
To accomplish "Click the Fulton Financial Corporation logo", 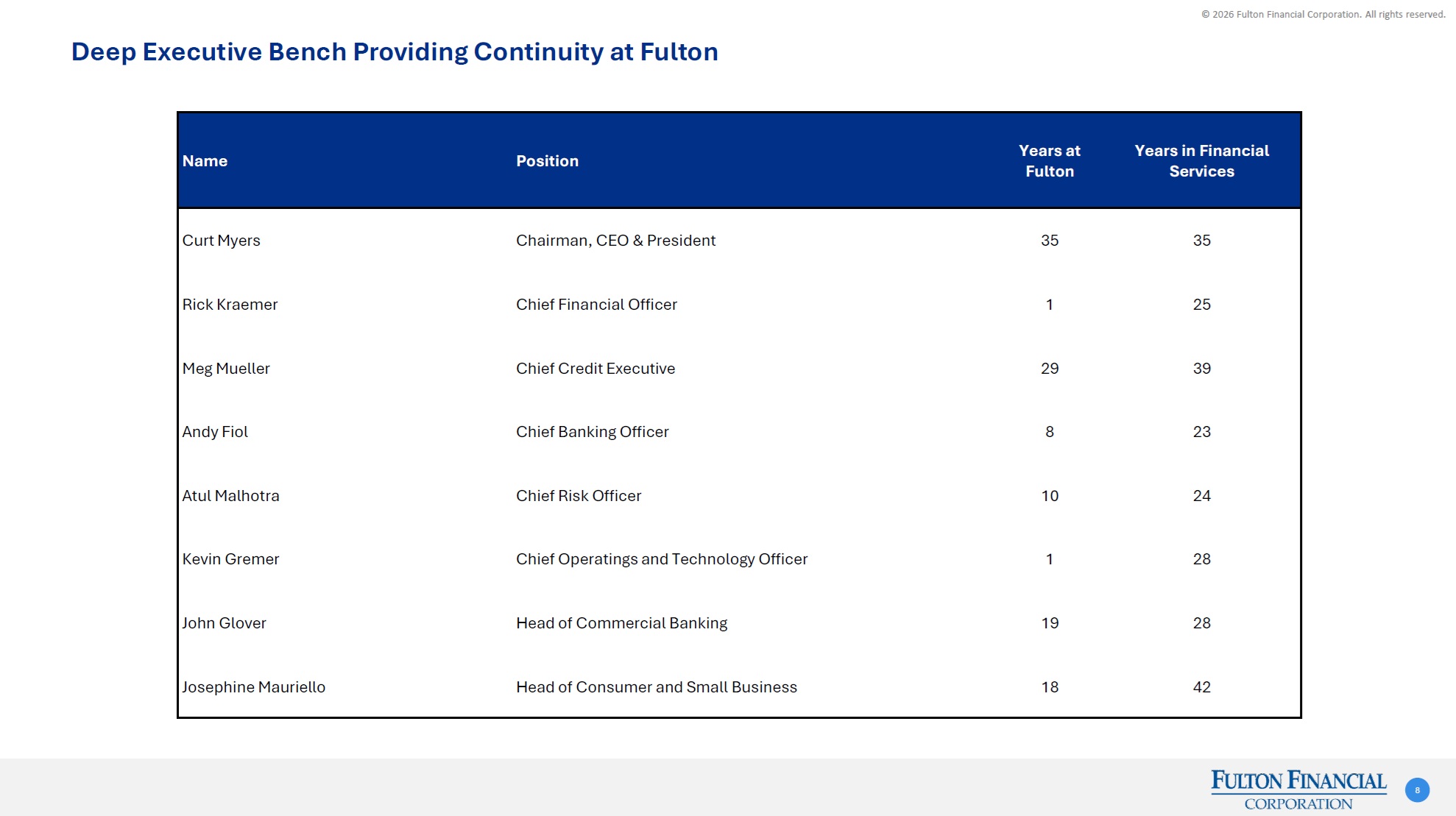I will pos(1298,790).
